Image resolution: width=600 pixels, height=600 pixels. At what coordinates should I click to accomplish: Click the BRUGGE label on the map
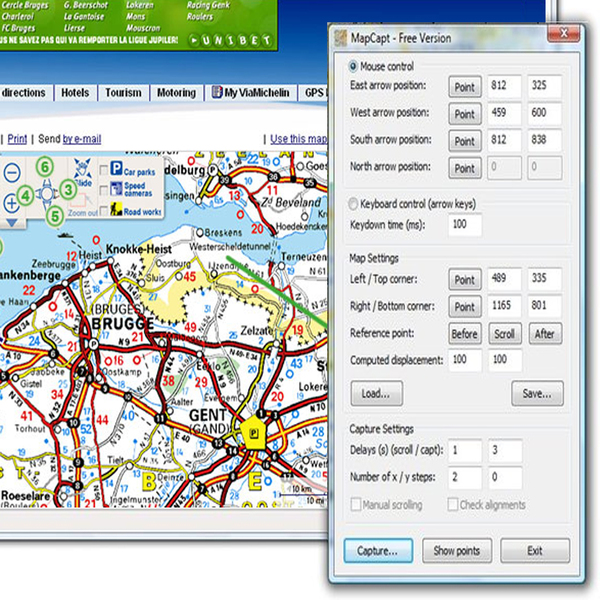(x=122, y=324)
